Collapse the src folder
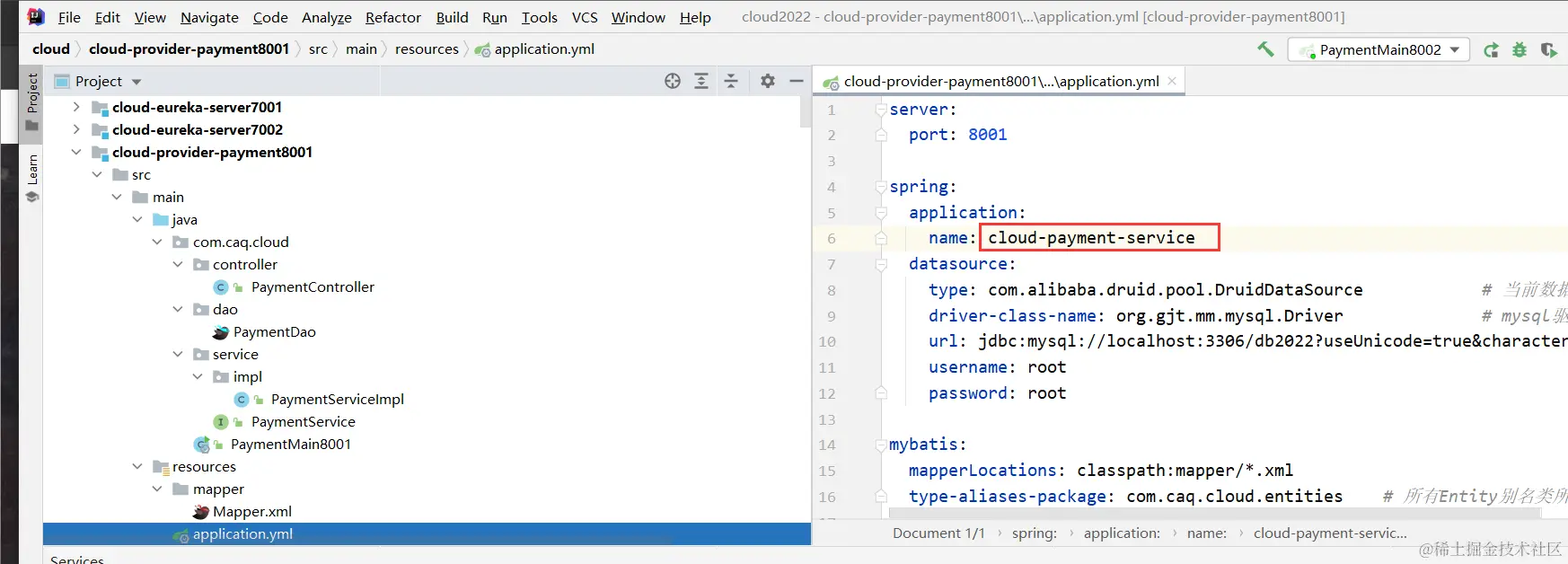This screenshot has width=1568, height=564. (x=97, y=174)
